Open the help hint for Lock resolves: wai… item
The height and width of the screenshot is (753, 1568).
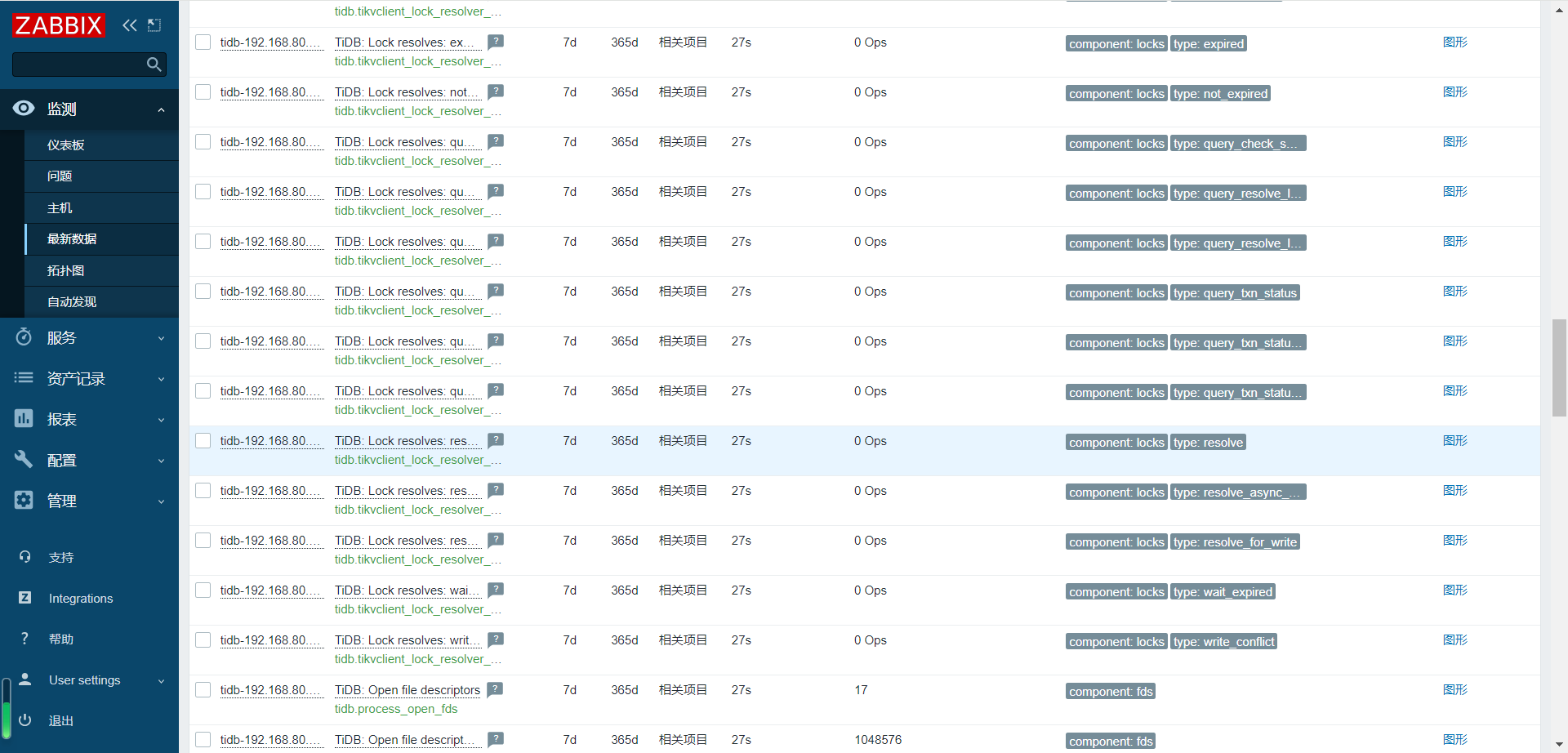(496, 590)
